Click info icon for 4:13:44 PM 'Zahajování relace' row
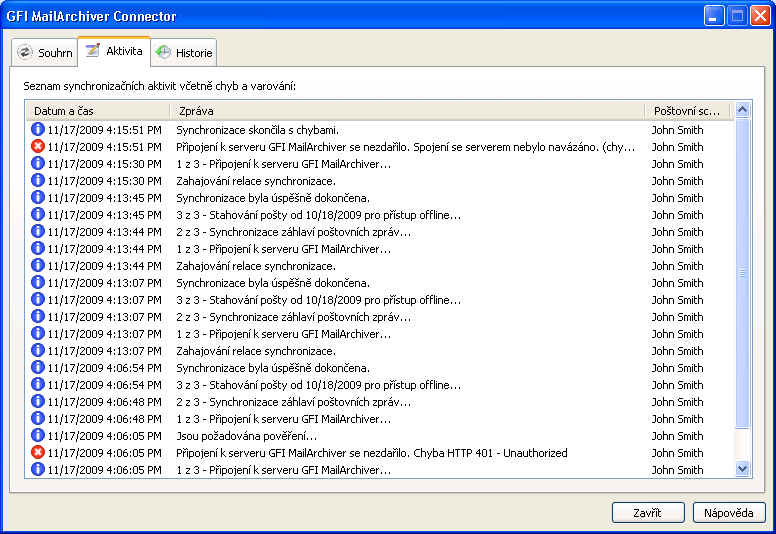Image resolution: width=776 pixels, height=534 pixels. click(38, 265)
